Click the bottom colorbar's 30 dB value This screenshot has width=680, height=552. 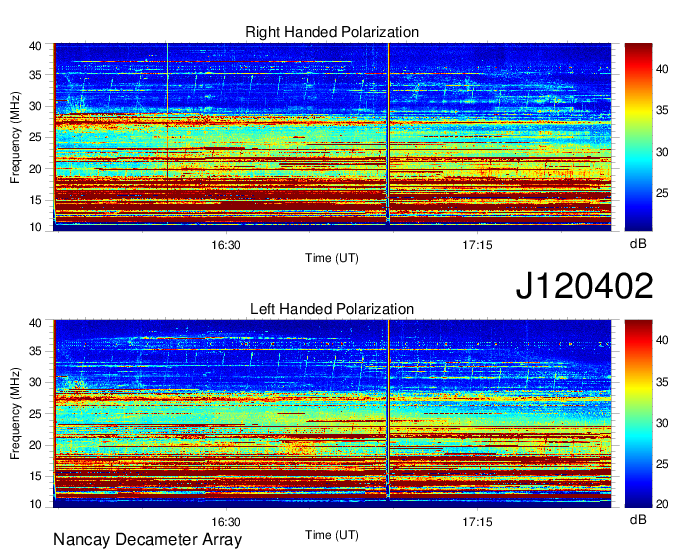click(662, 423)
